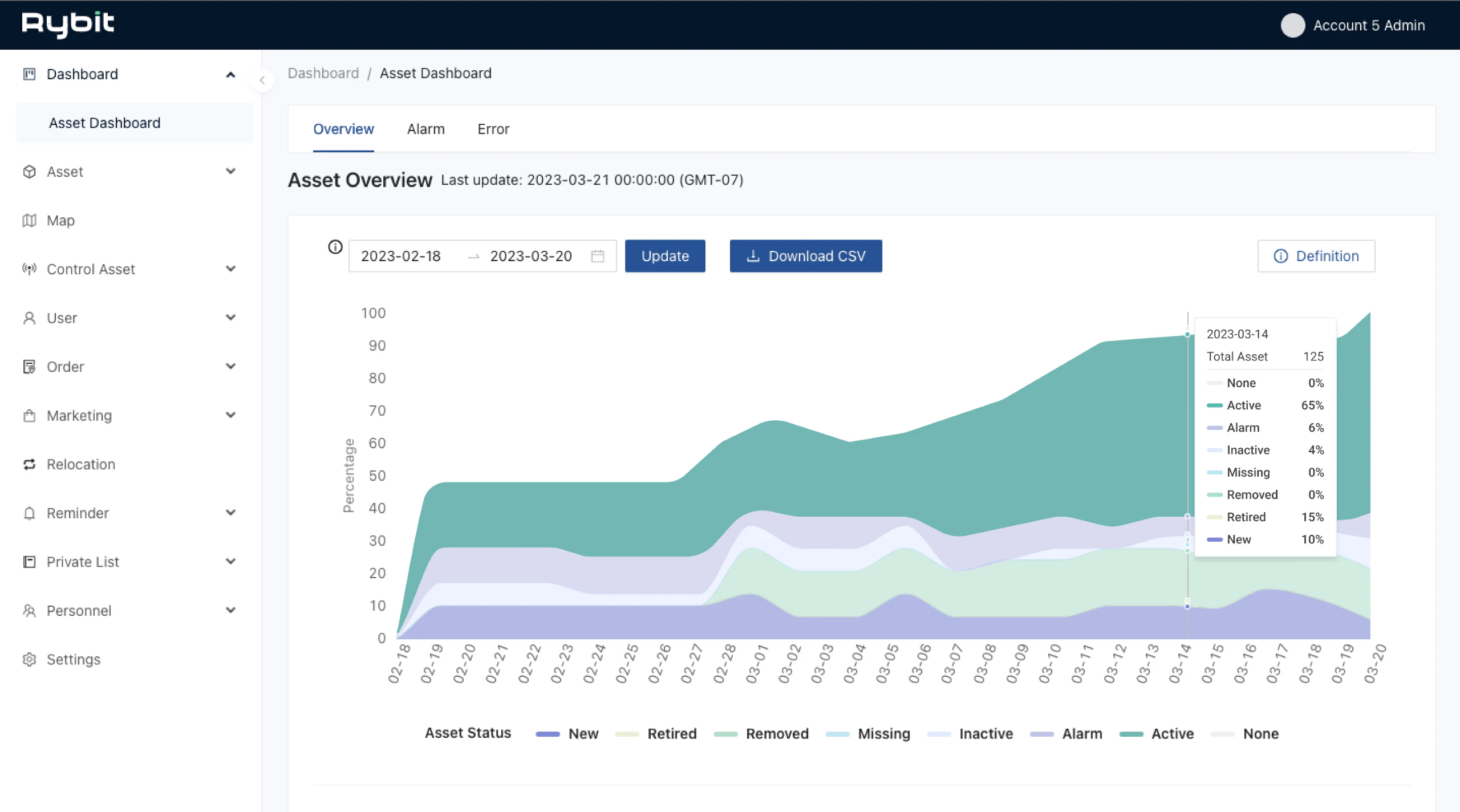The height and width of the screenshot is (812, 1460).
Task: Select the Asset cube icon
Action: pyautogui.click(x=29, y=171)
